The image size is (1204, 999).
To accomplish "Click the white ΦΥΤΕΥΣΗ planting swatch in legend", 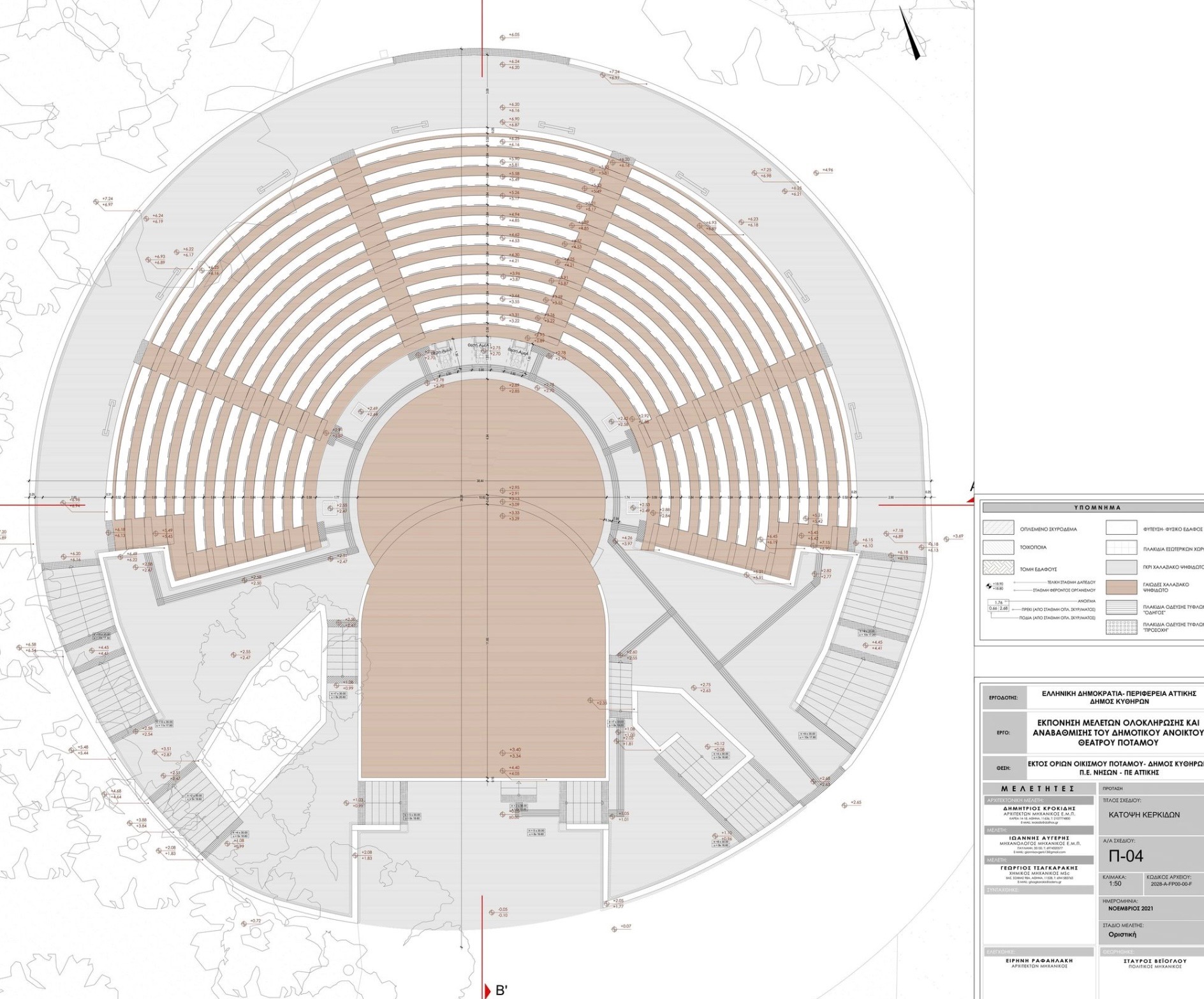I will click(1121, 528).
